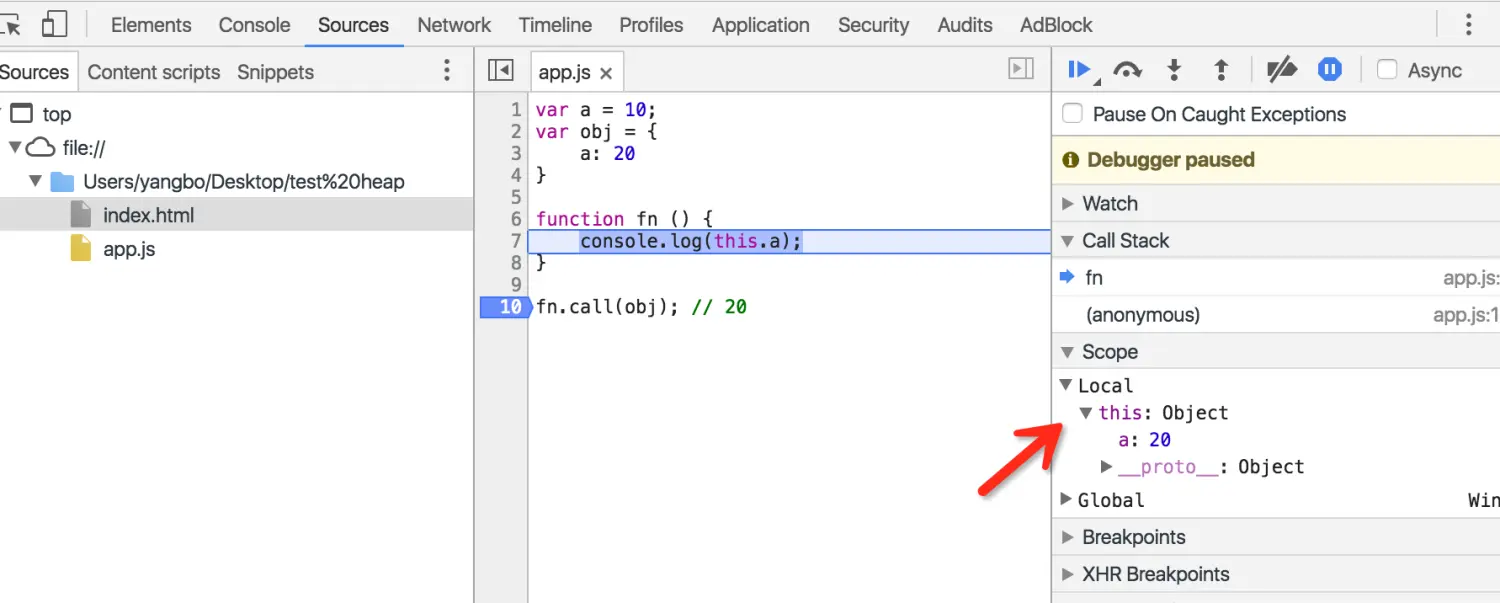Expand the XHR Breakpoints section
The height and width of the screenshot is (603, 1500).
pos(1069,574)
